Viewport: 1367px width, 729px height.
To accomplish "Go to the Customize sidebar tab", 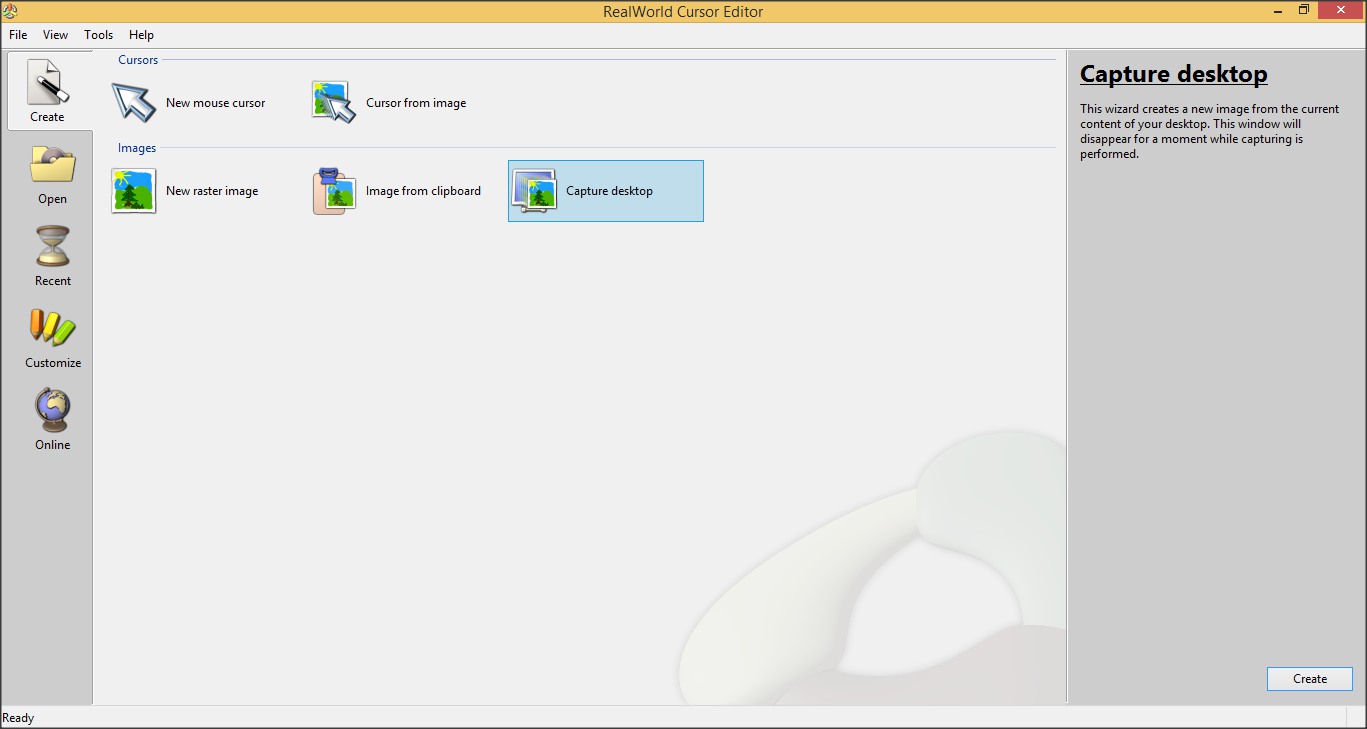I will 53,338.
